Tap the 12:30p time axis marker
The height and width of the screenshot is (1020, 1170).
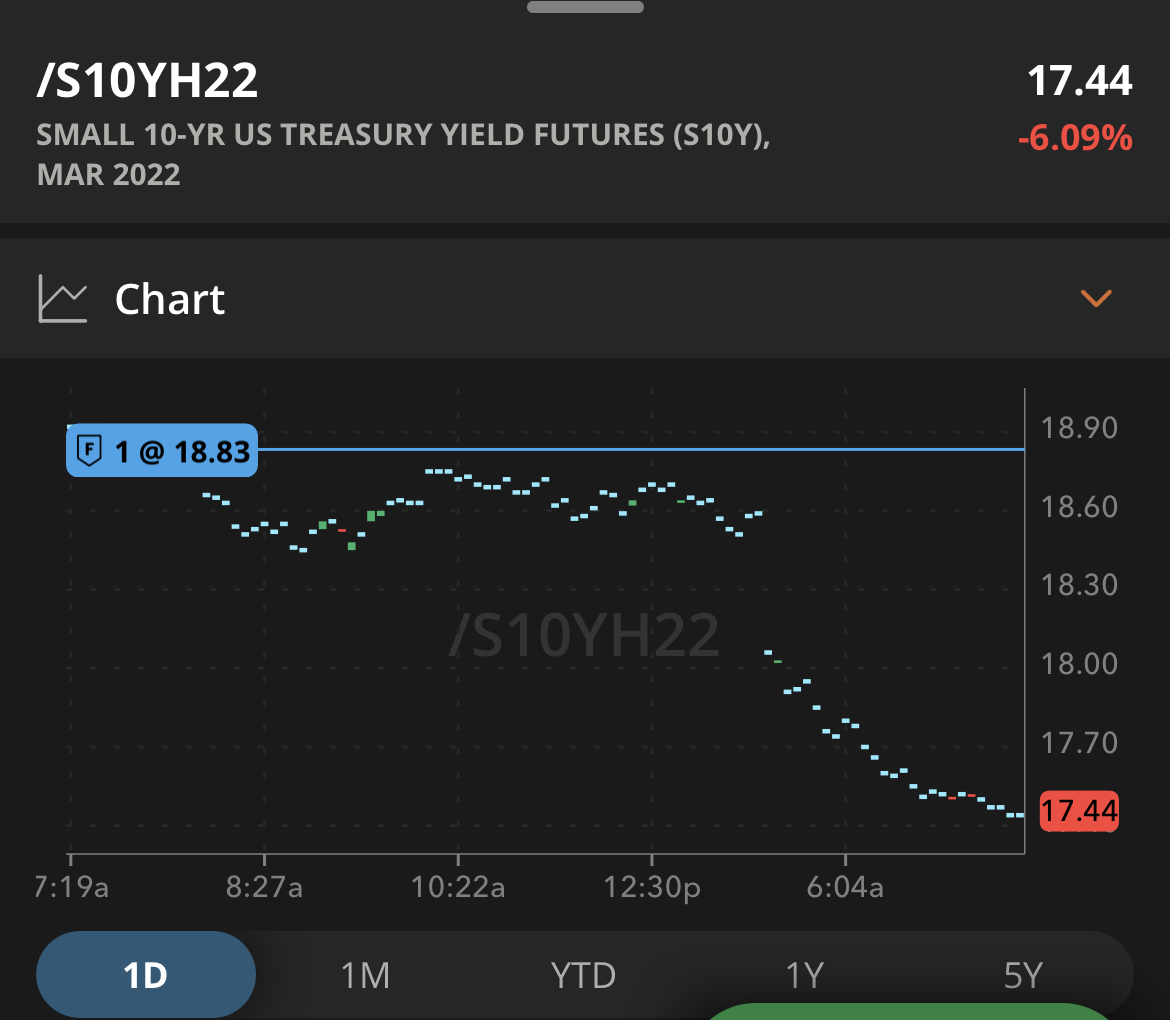pyautogui.click(x=651, y=887)
